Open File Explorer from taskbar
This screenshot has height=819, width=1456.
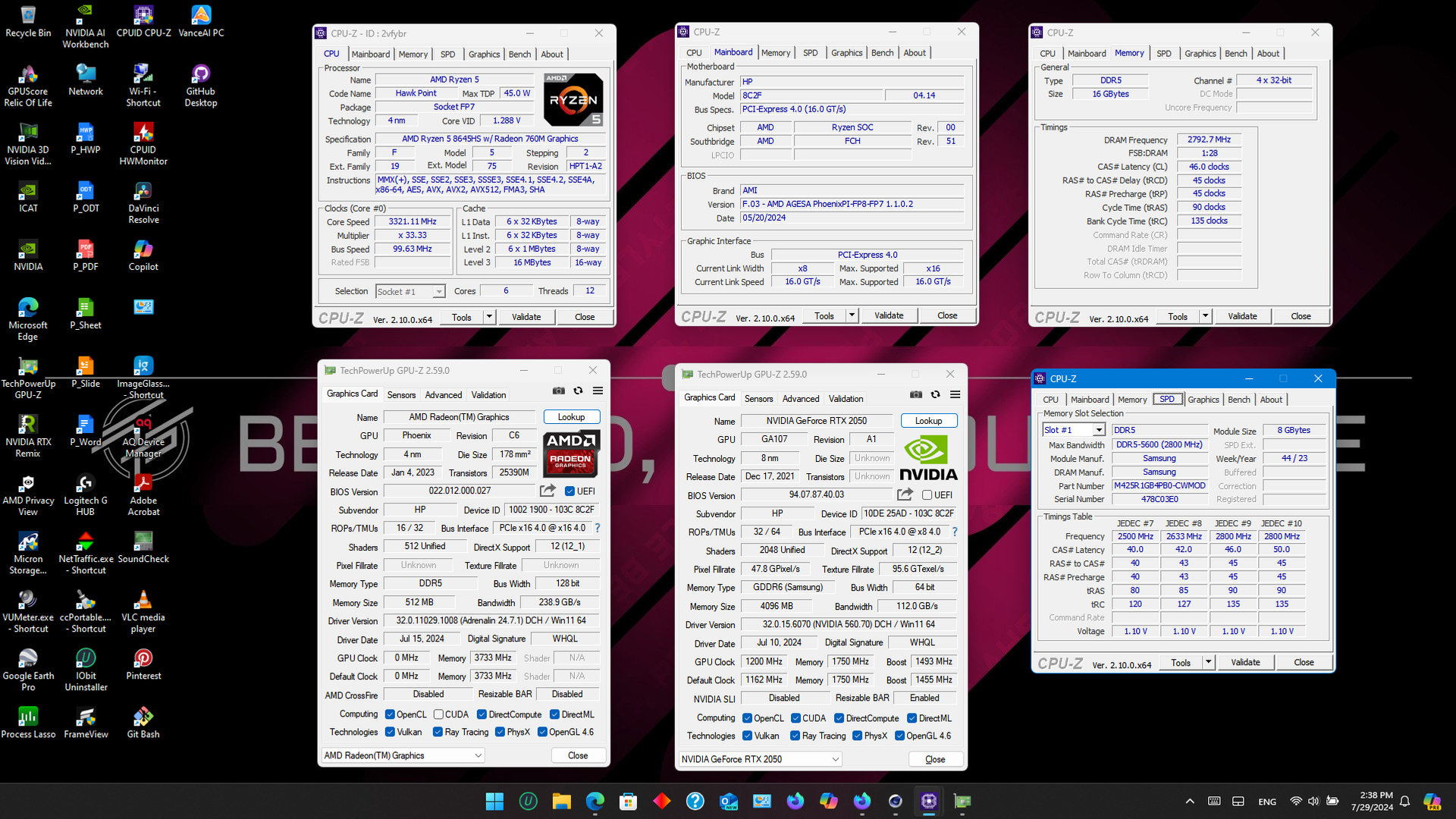[561, 801]
